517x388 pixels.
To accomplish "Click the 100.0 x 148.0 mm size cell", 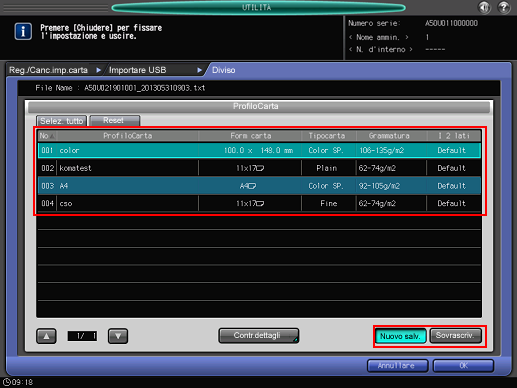I will click(x=258, y=150).
